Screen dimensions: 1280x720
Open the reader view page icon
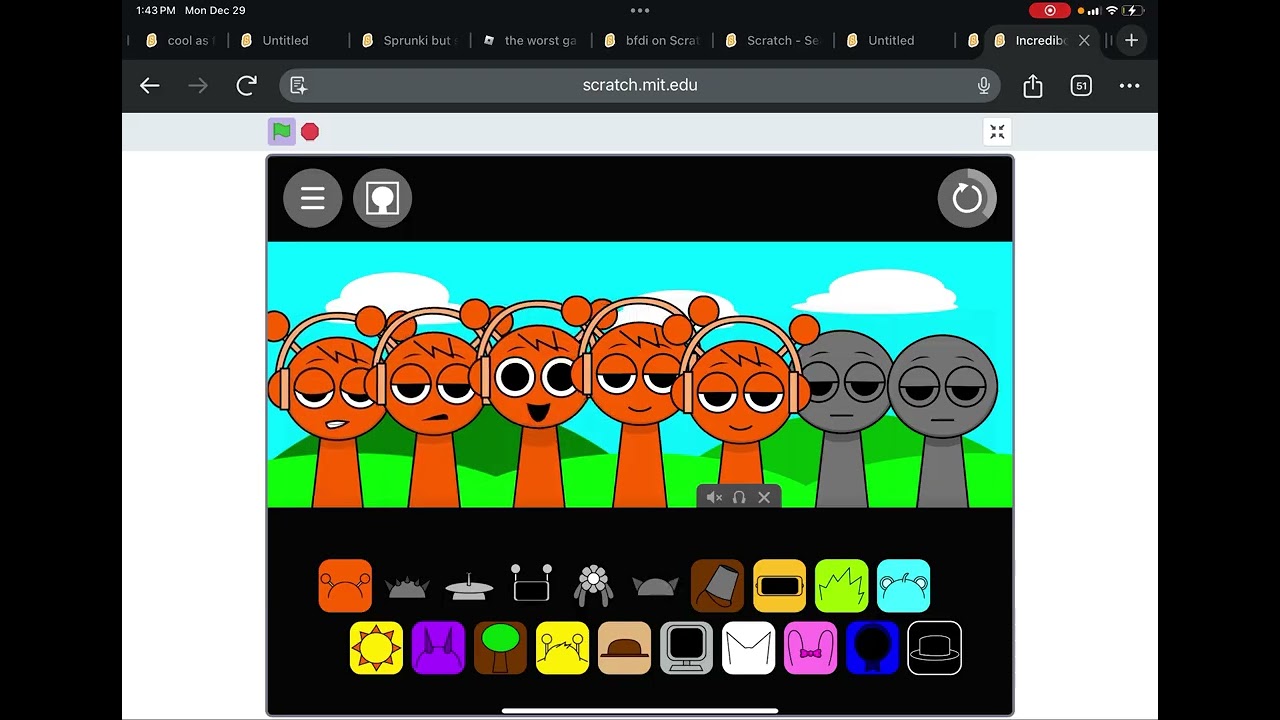pyautogui.click(x=298, y=86)
